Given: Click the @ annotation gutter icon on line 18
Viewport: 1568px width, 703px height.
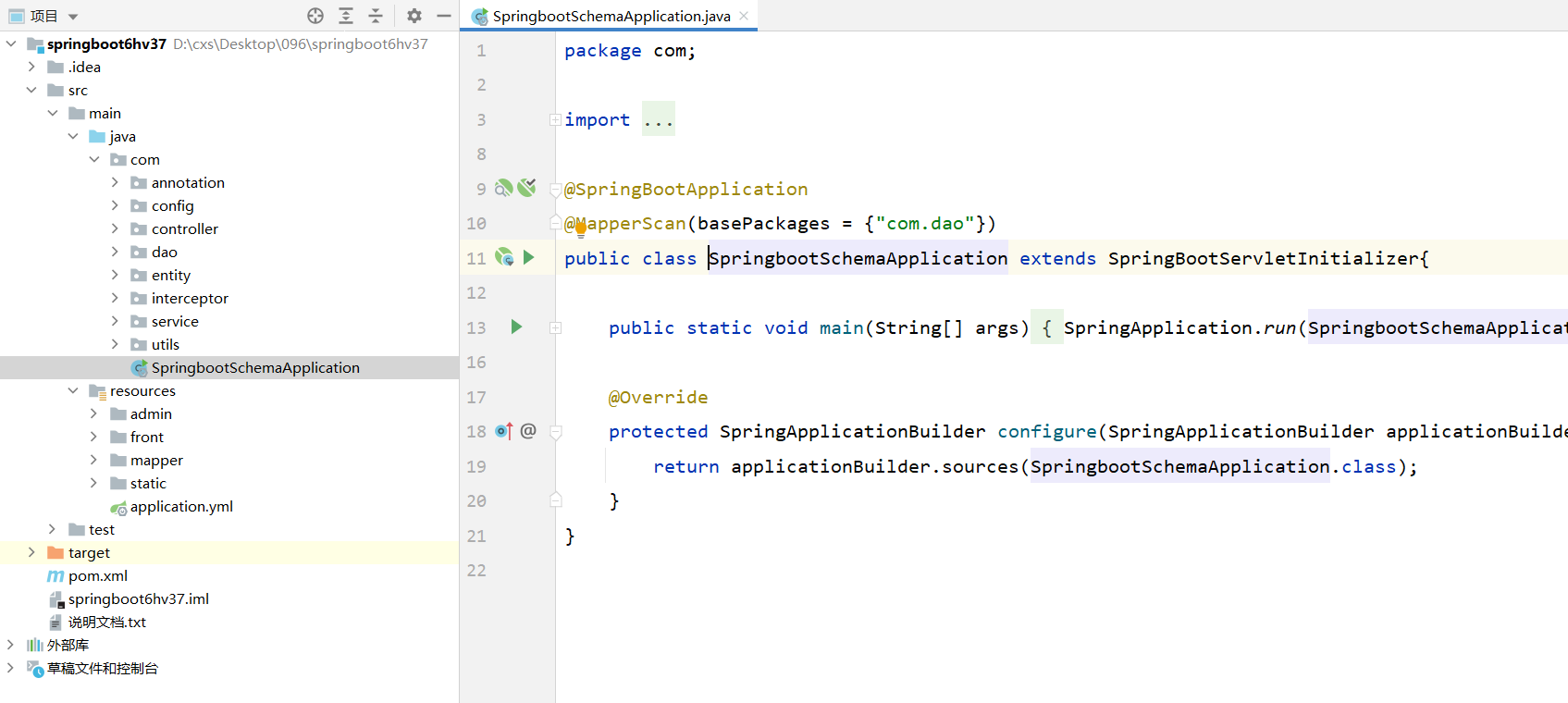Looking at the screenshot, I should [528, 430].
